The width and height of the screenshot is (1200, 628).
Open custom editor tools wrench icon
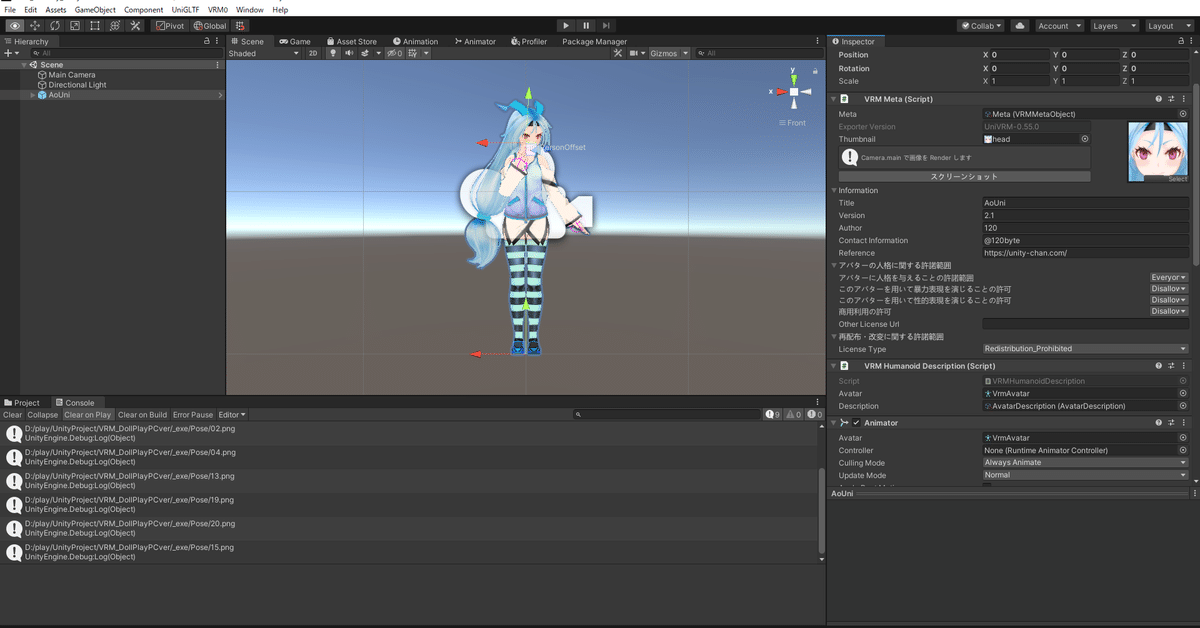click(x=136, y=25)
